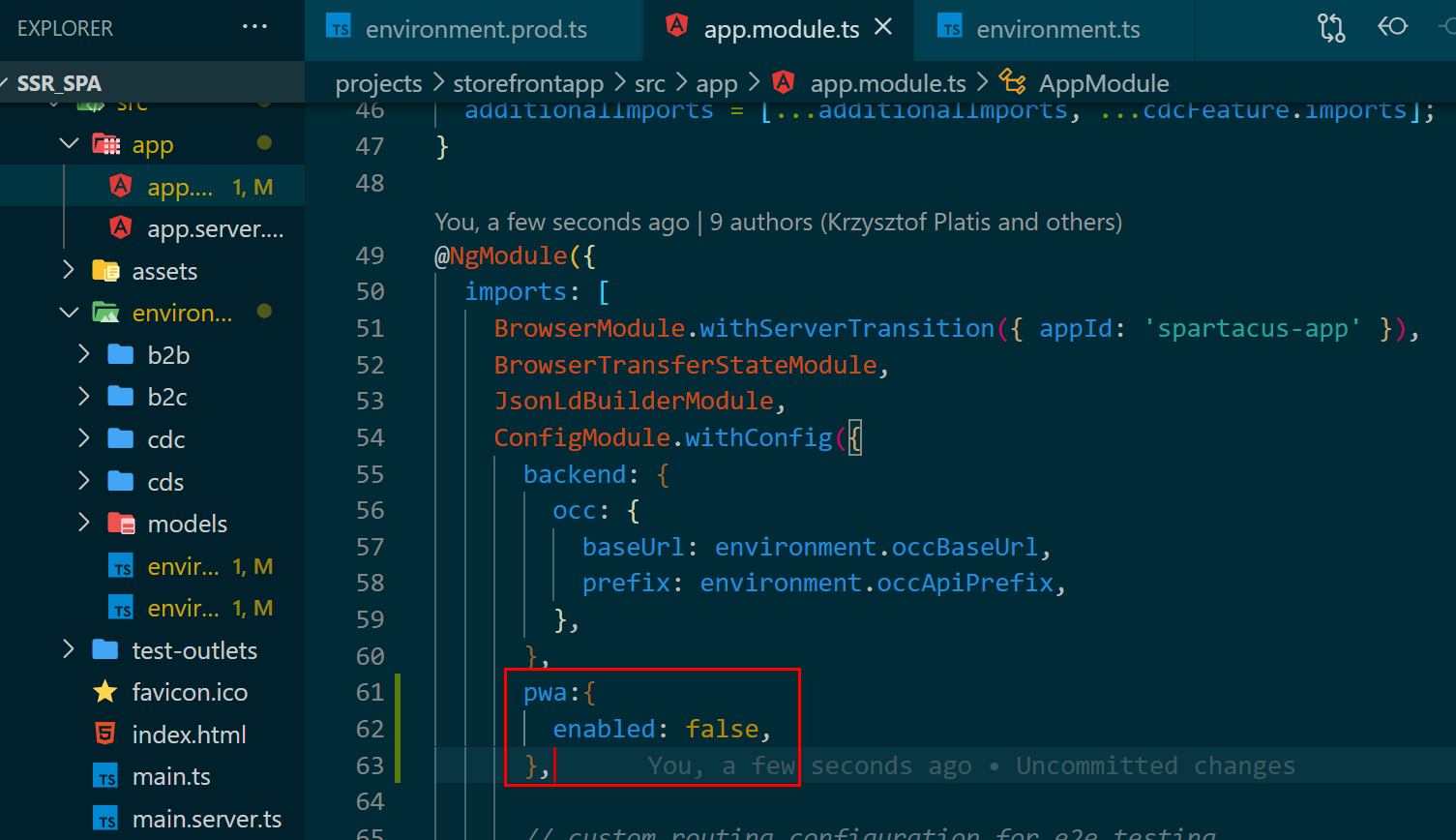1456x840 pixels.
Task: Click test-outlets folder icon
Action: tap(105, 649)
